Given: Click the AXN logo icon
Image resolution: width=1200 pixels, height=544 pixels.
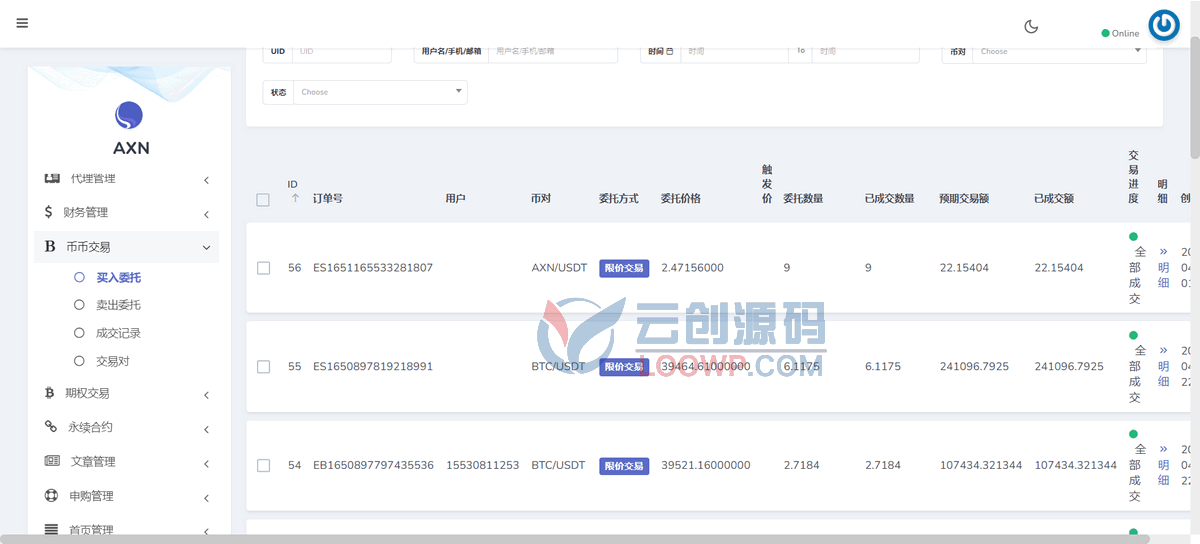Looking at the screenshot, I should (x=129, y=116).
